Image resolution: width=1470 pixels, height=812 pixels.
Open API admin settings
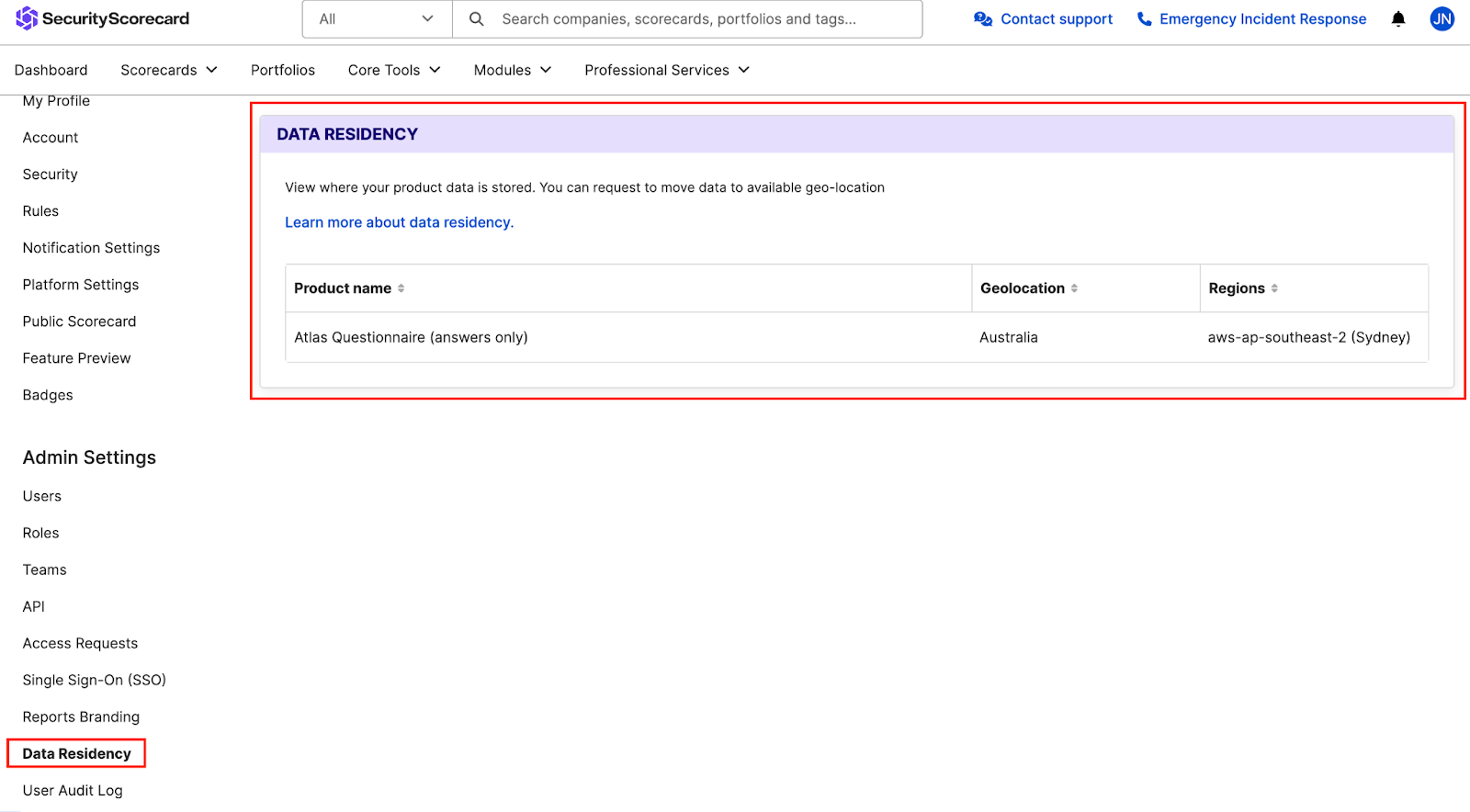tap(33, 606)
